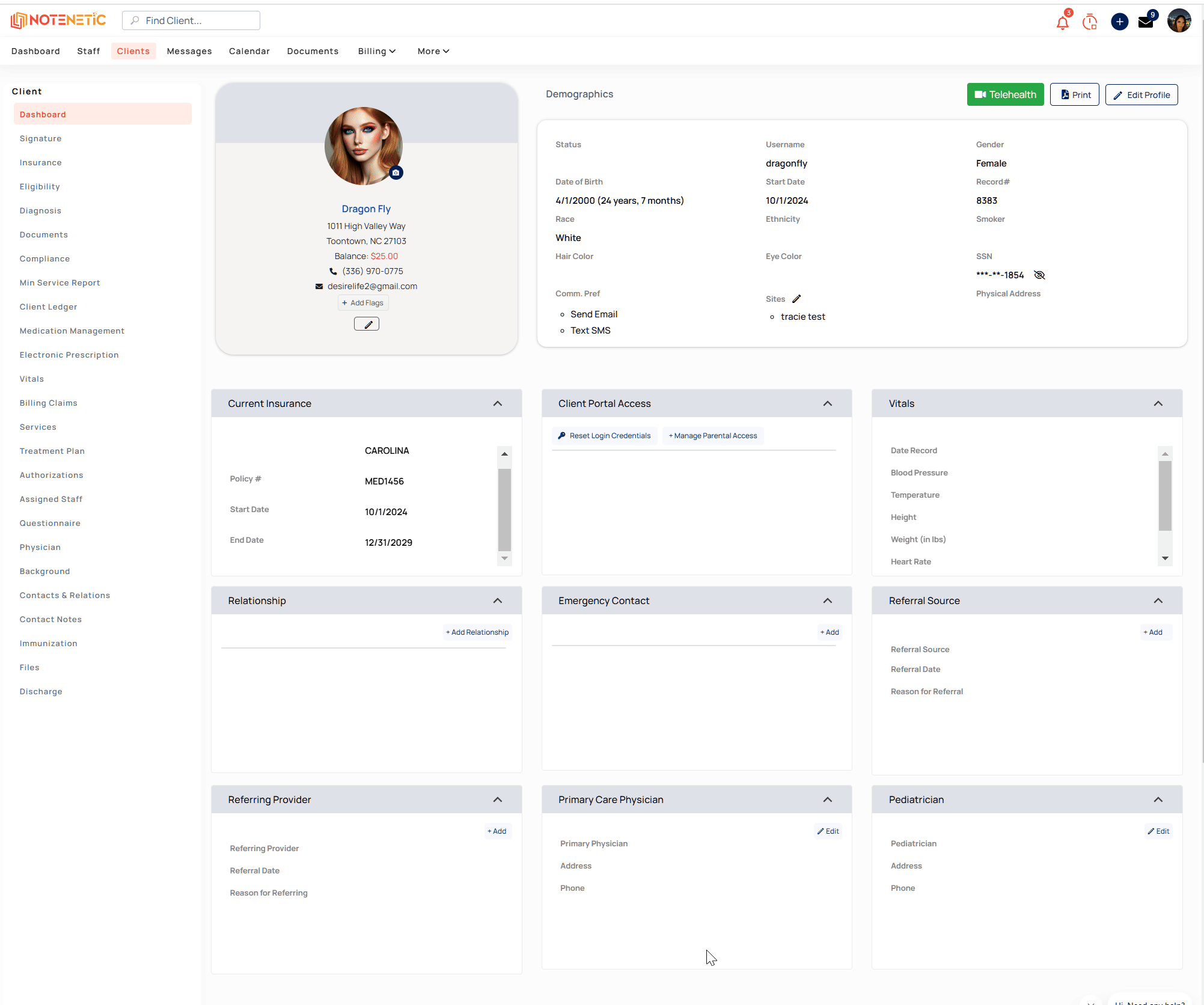Click the Vitals panel scroll down arrow
This screenshot has height=1005, width=1204.
(x=1165, y=558)
